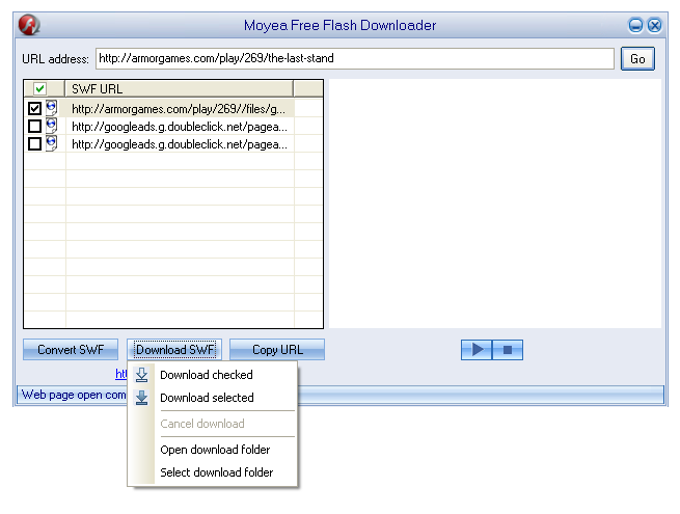The height and width of the screenshot is (514, 680).
Task: Select the first googleads.g.doubleclick.net URL text
Action: 180,127
